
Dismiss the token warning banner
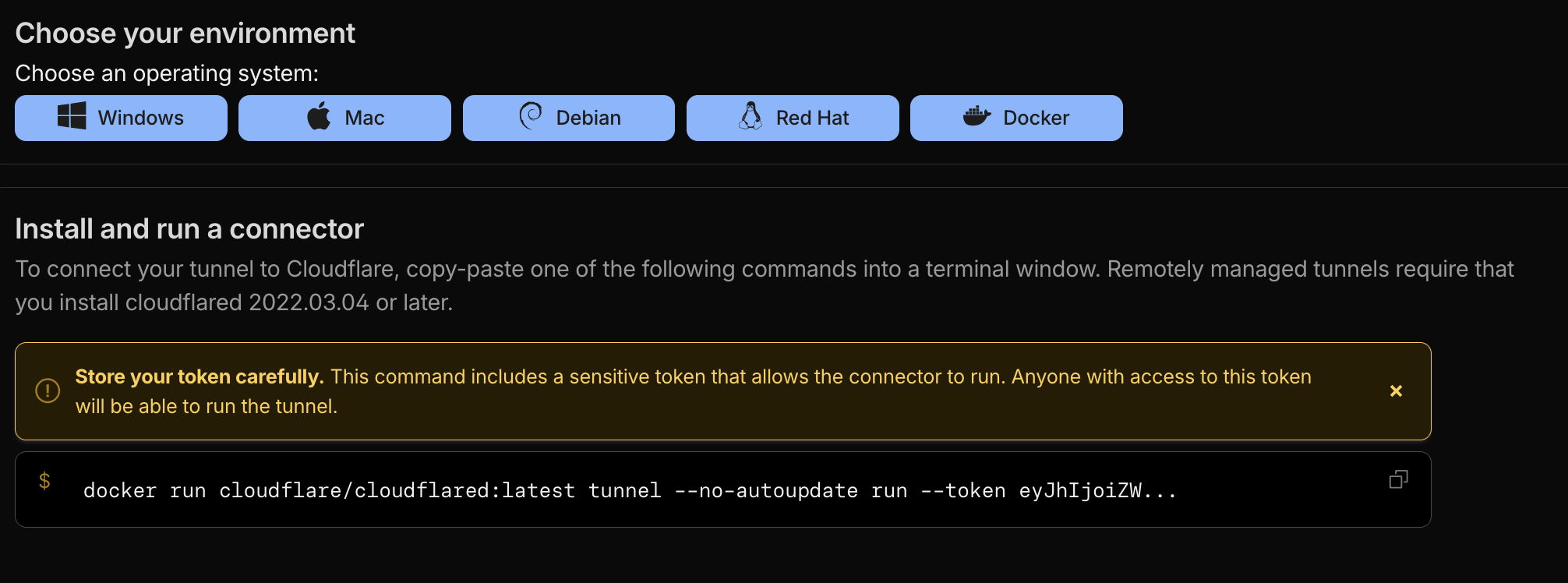coord(1396,390)
